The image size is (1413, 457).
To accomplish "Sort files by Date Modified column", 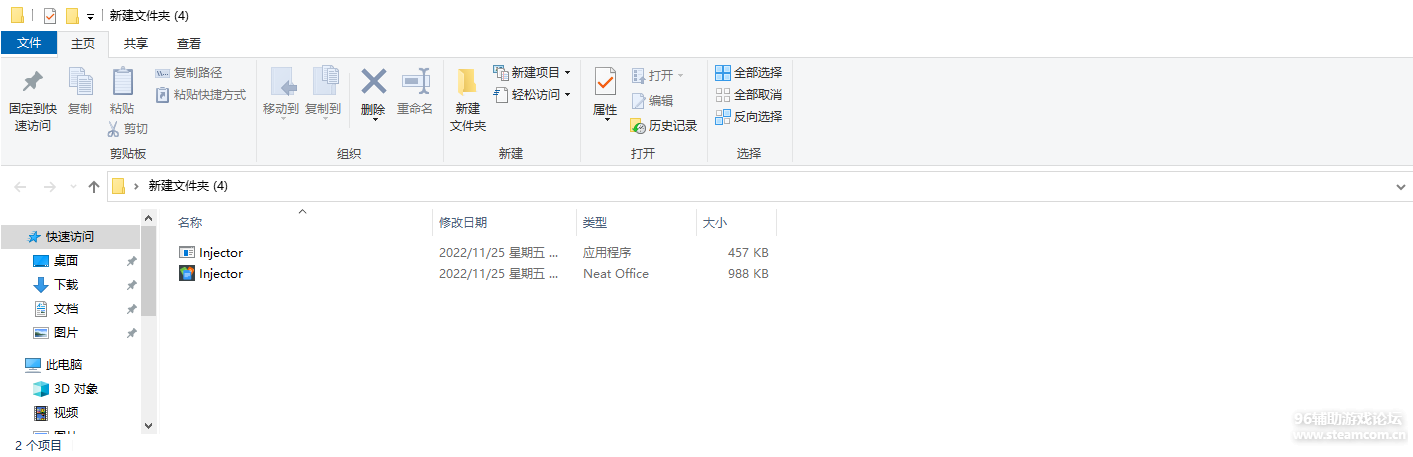I will tap(463, 223).
